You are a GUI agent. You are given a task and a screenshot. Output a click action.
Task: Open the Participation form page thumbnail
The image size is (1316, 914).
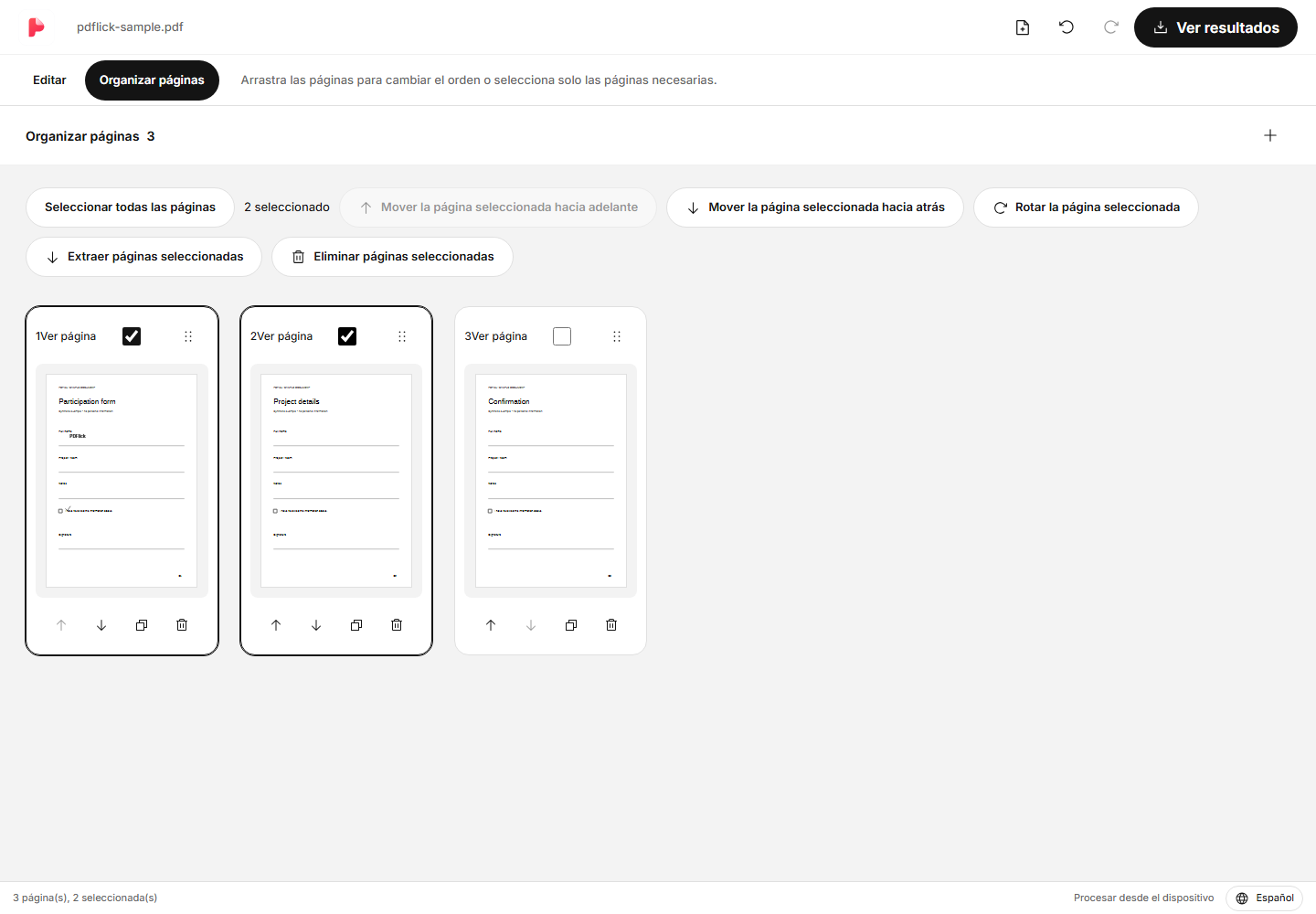click(122, 481)
